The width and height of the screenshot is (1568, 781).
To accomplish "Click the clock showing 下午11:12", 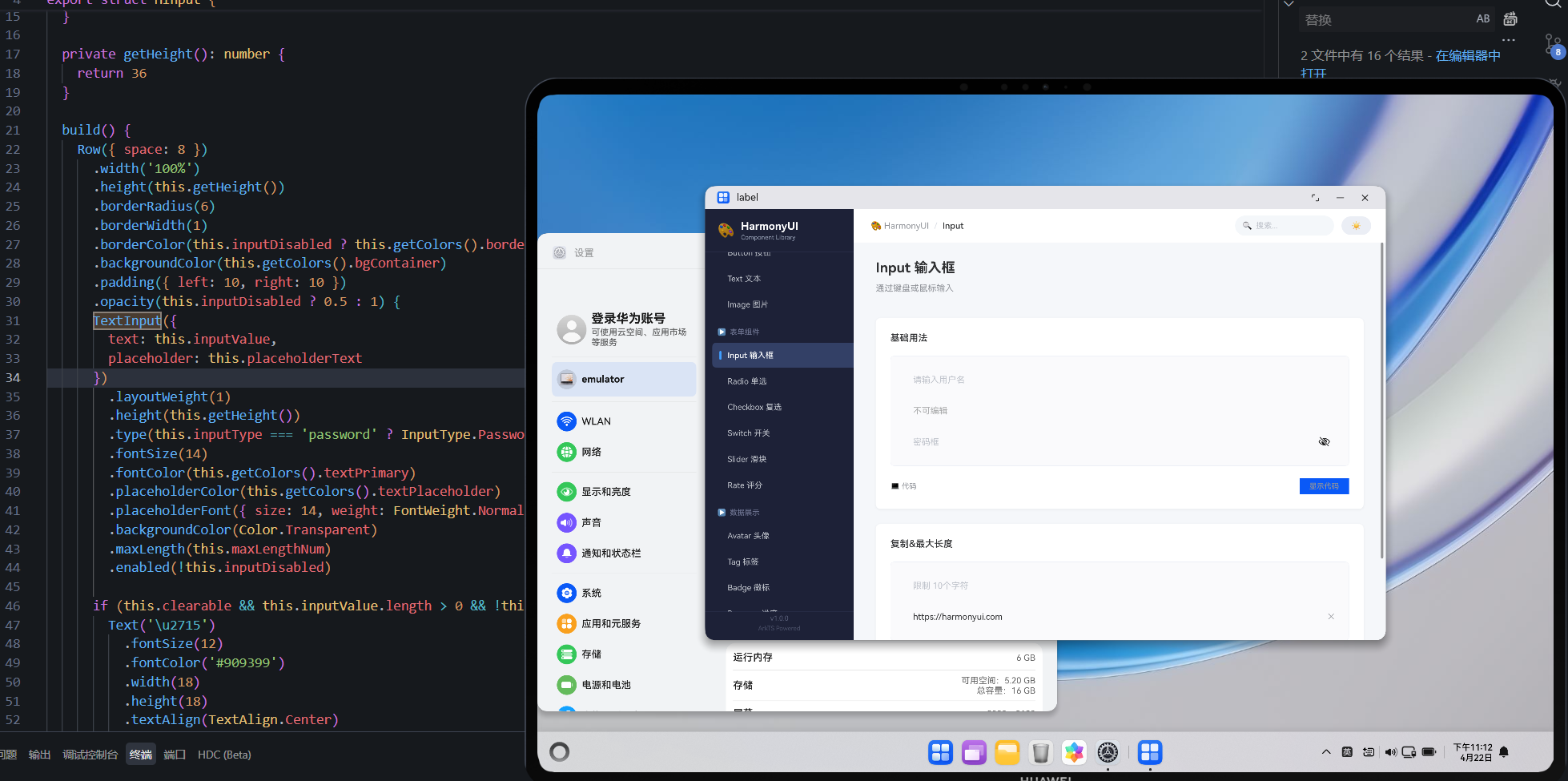I will (x=1473, y=752).
